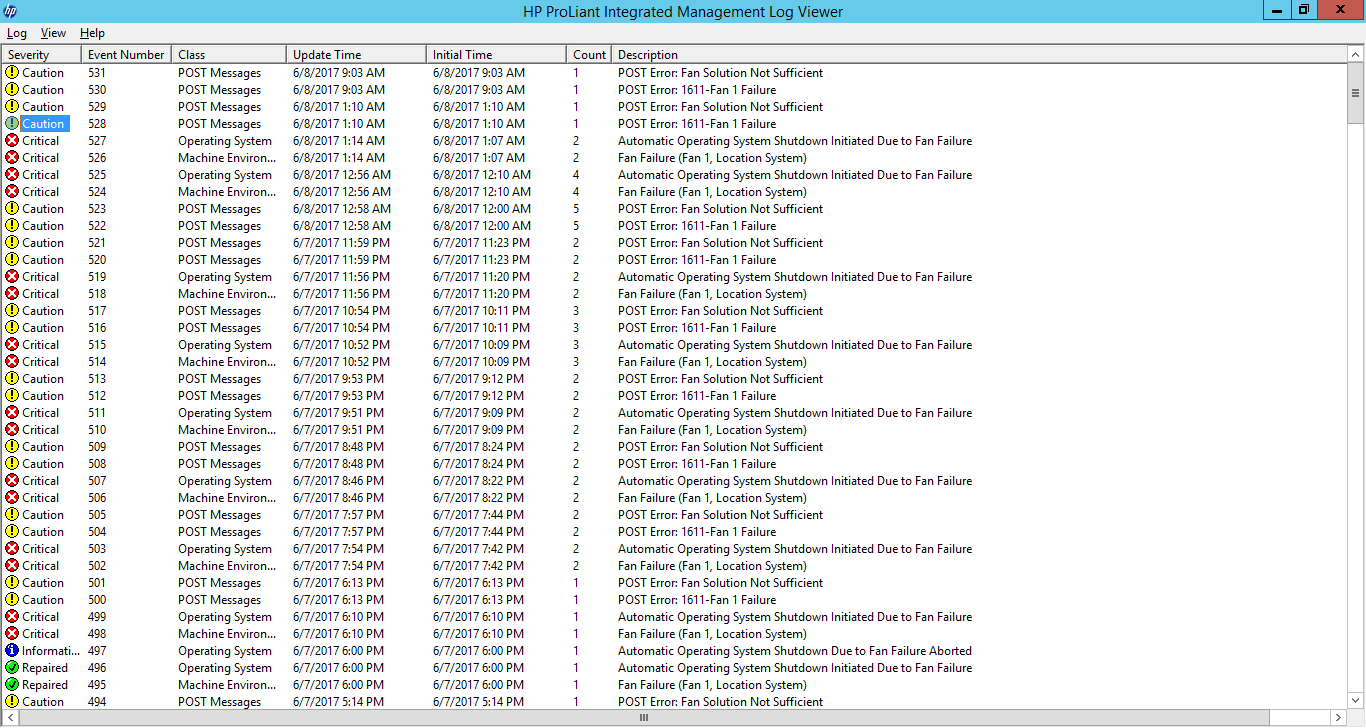Click the vertical scrollbar up arrow

click(1356, 54)
